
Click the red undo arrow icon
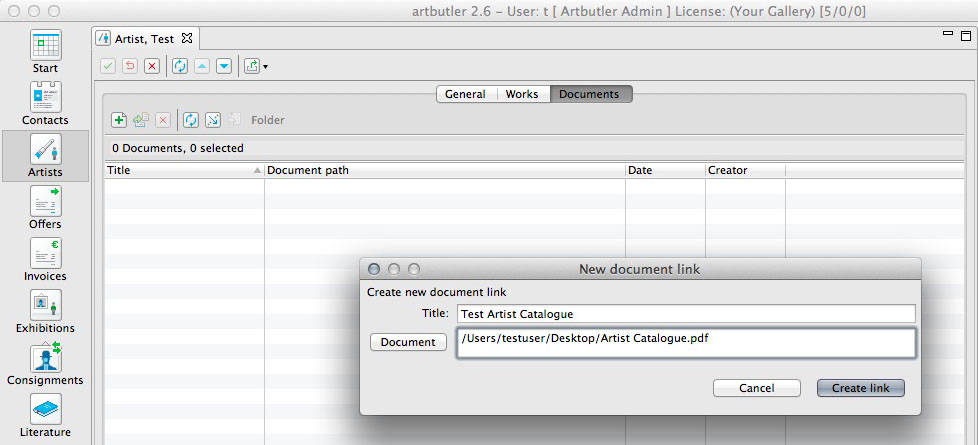(x=130, y=66)
